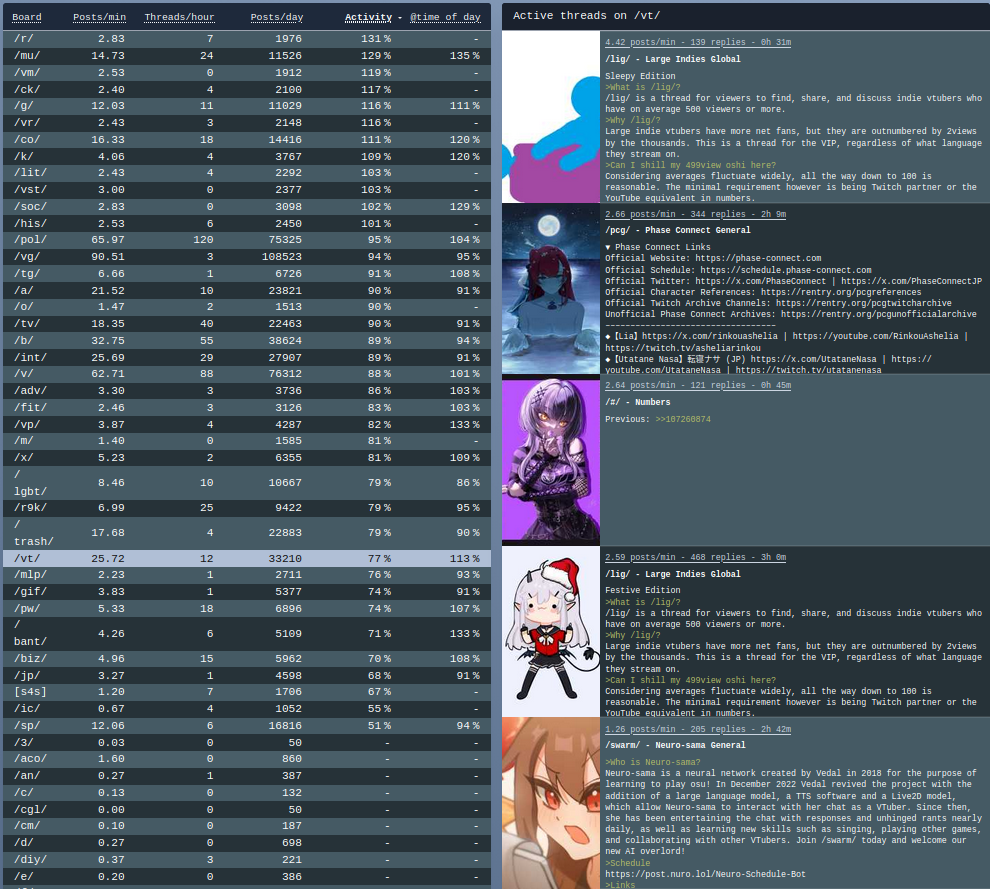Select the /aco/ board row
The width and height of the screenshot is (990, 889).
(x=247, y=759)
